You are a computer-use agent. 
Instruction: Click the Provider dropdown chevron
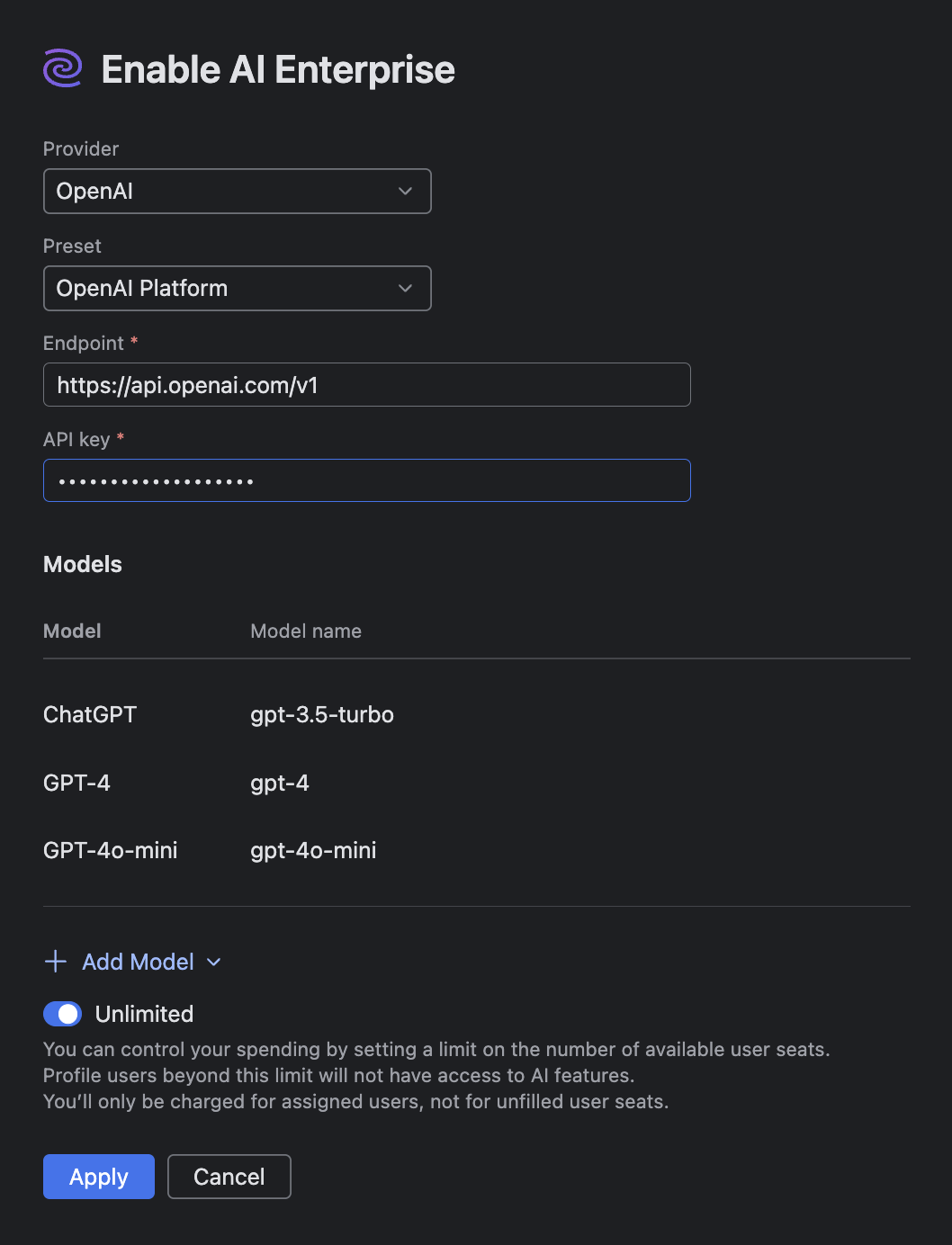(x=405, y=191)
